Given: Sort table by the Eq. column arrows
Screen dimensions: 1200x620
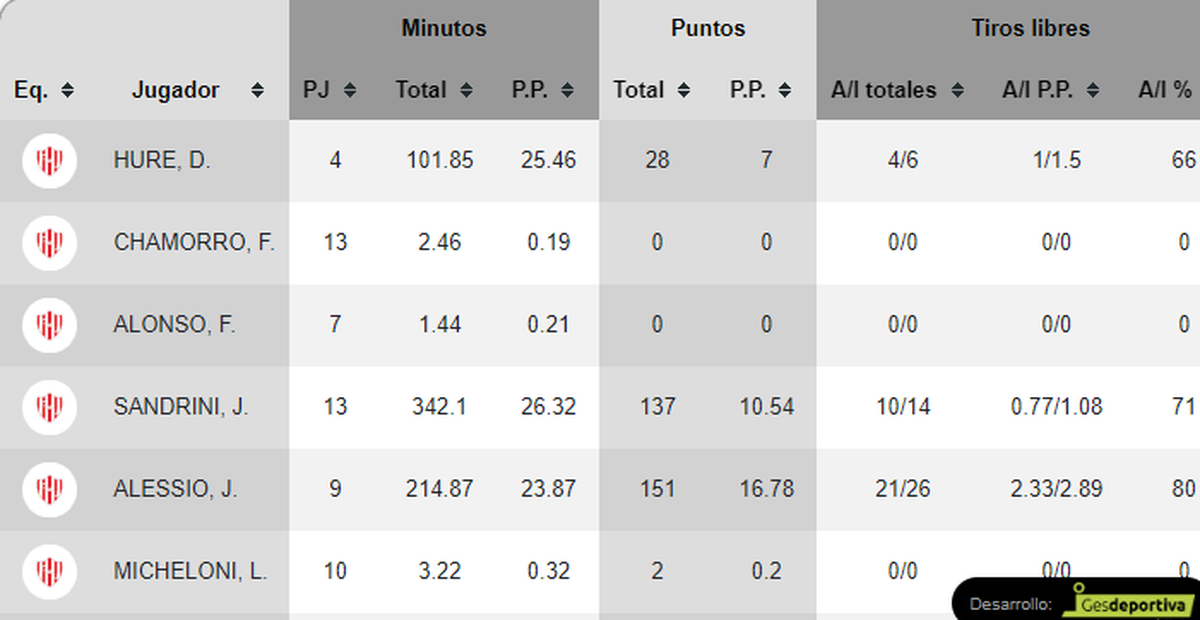Looking at the screenshot, I should (x=67, y=90).
